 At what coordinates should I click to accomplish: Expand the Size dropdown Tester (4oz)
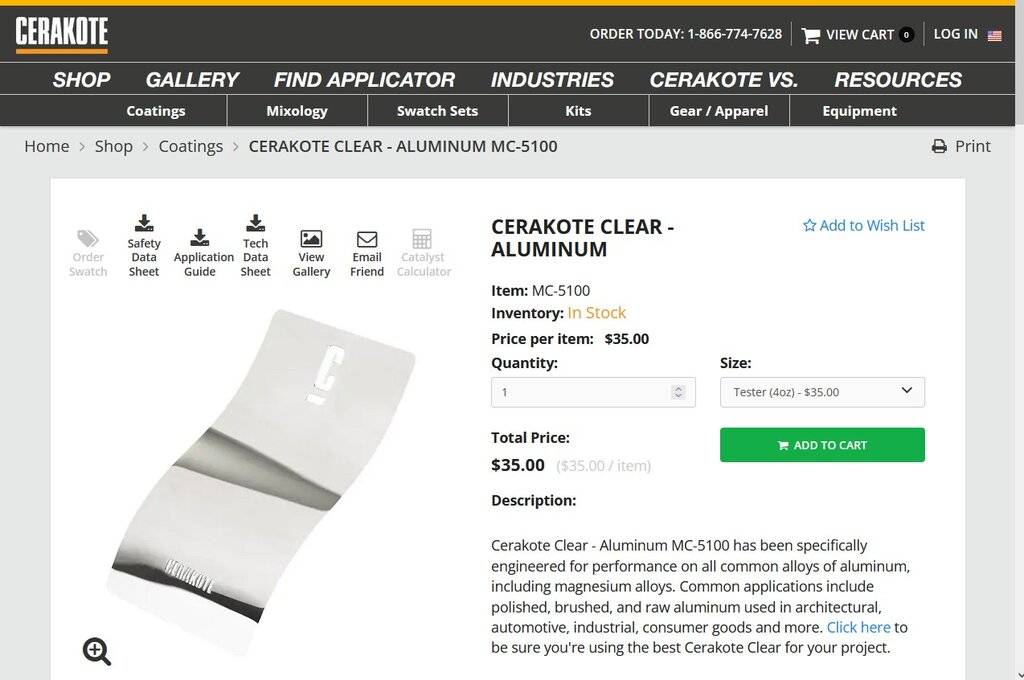(822, 392)
